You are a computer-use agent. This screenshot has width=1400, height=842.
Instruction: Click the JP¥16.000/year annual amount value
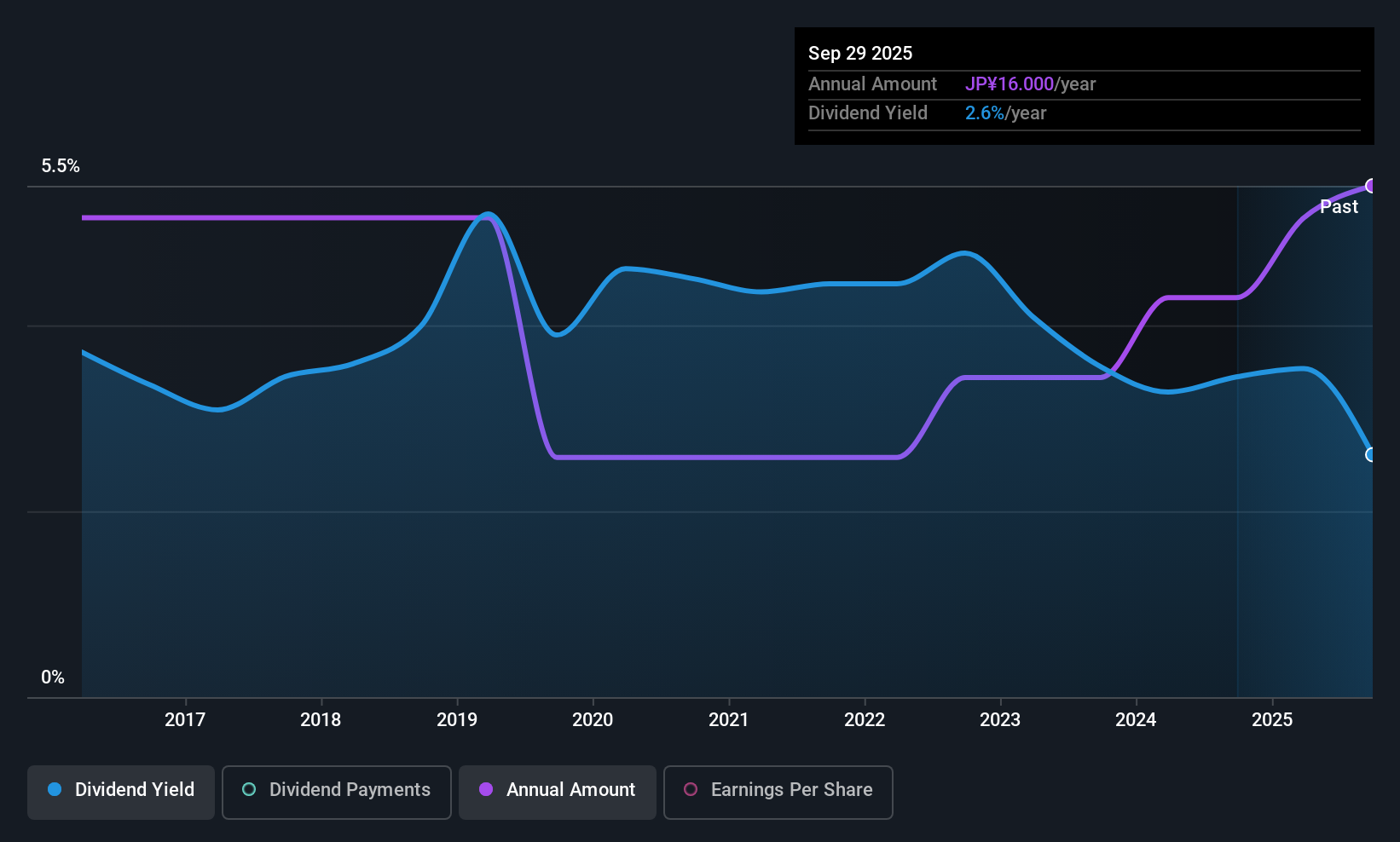[1030, 84]
